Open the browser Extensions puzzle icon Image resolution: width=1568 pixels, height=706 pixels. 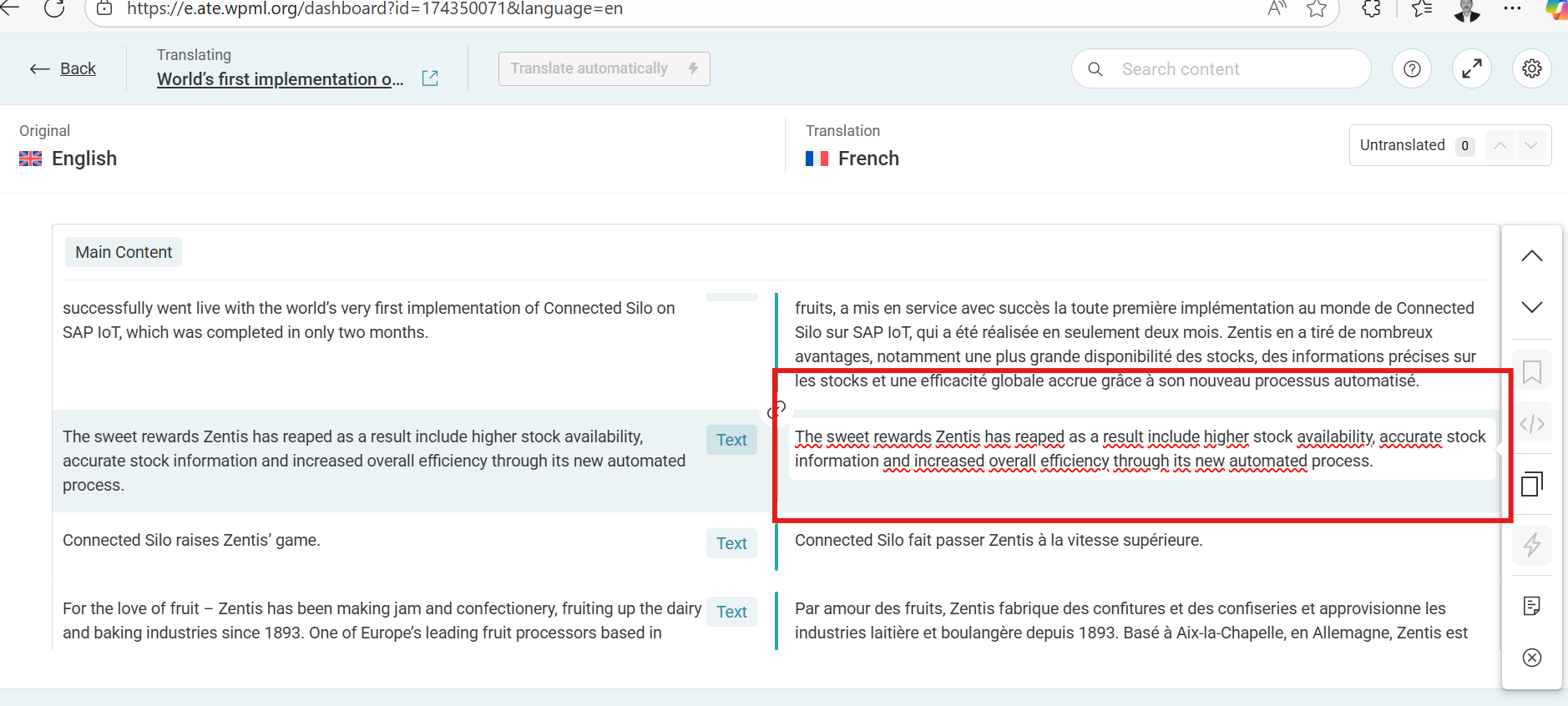(x=1371, y=9)
